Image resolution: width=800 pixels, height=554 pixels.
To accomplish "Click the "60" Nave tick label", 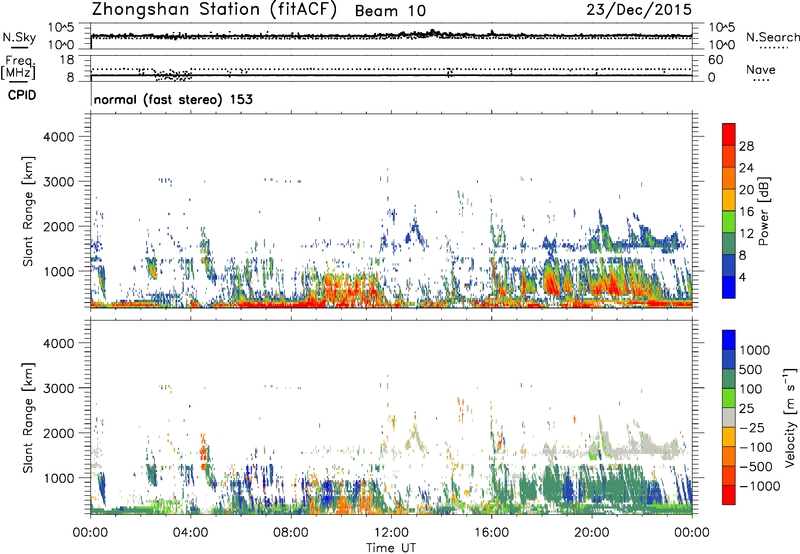I will [715, 60].
